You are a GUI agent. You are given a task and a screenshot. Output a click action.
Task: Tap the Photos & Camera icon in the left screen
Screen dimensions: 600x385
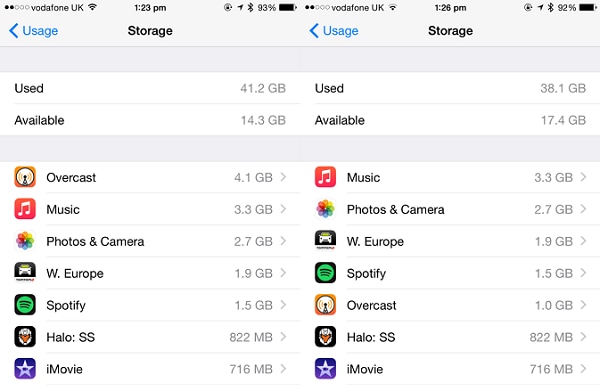click(x=25, y=241)
